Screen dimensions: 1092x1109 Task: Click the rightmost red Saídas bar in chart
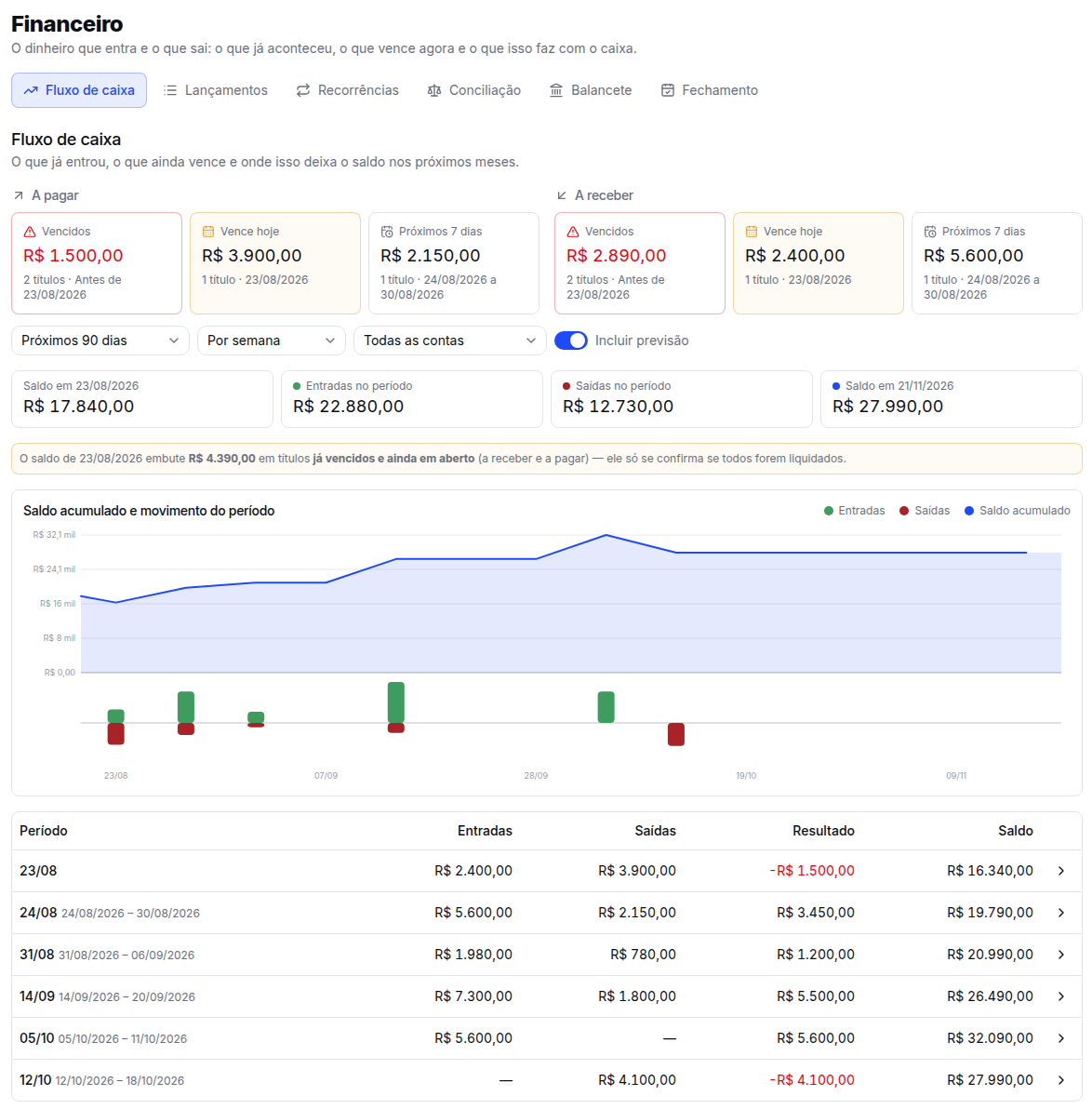(676, 734)
